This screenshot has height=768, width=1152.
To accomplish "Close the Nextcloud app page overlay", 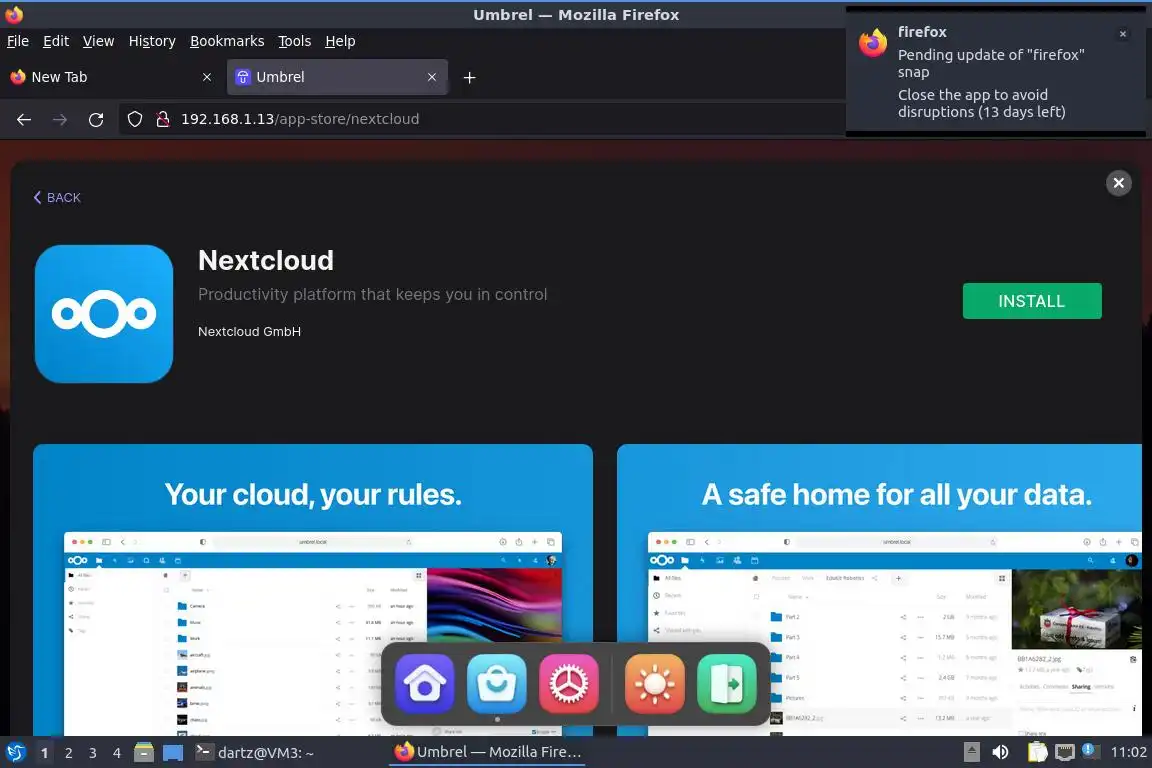I will point(1118,183).
